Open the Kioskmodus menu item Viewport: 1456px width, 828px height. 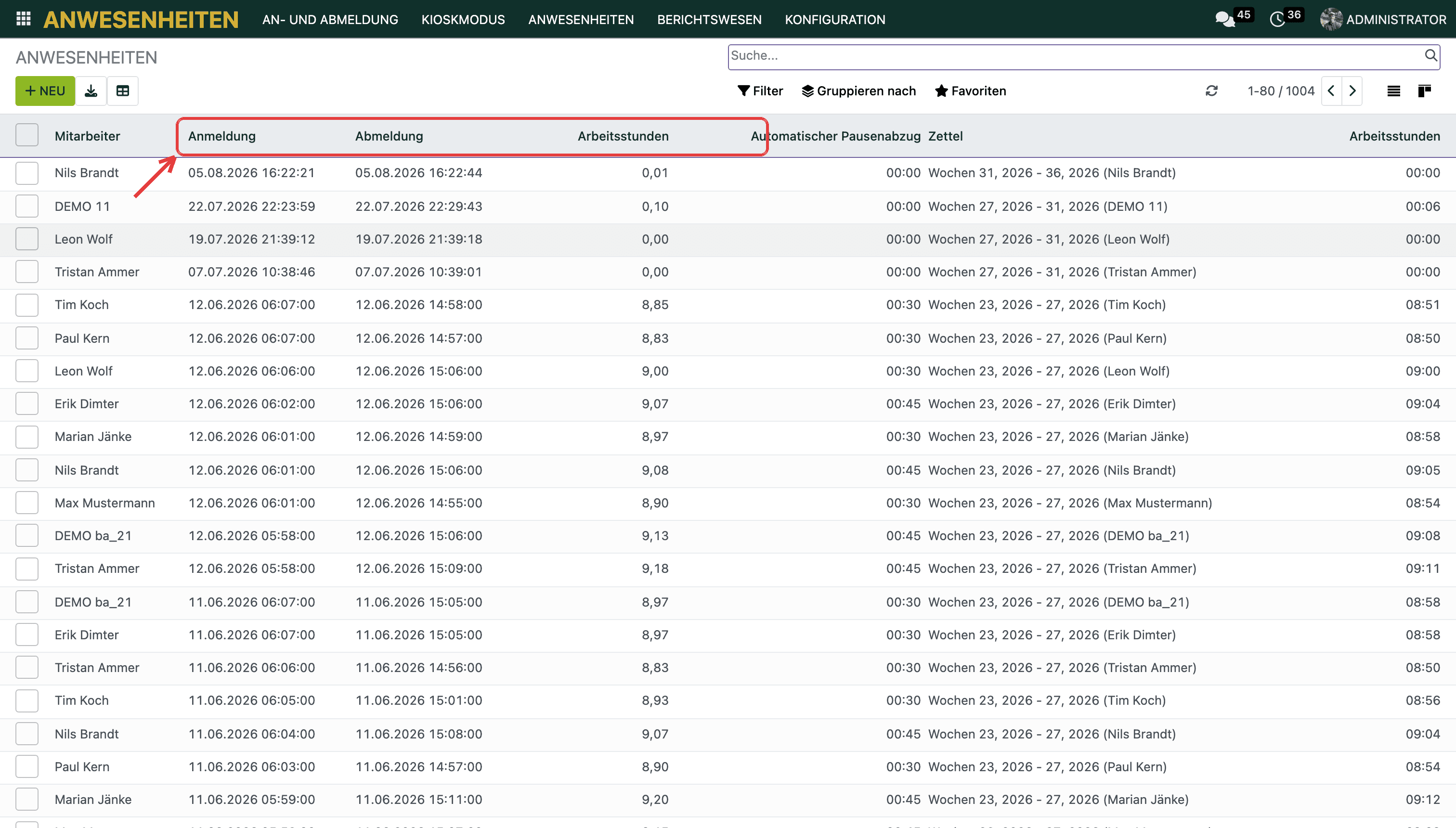(463, 19)
